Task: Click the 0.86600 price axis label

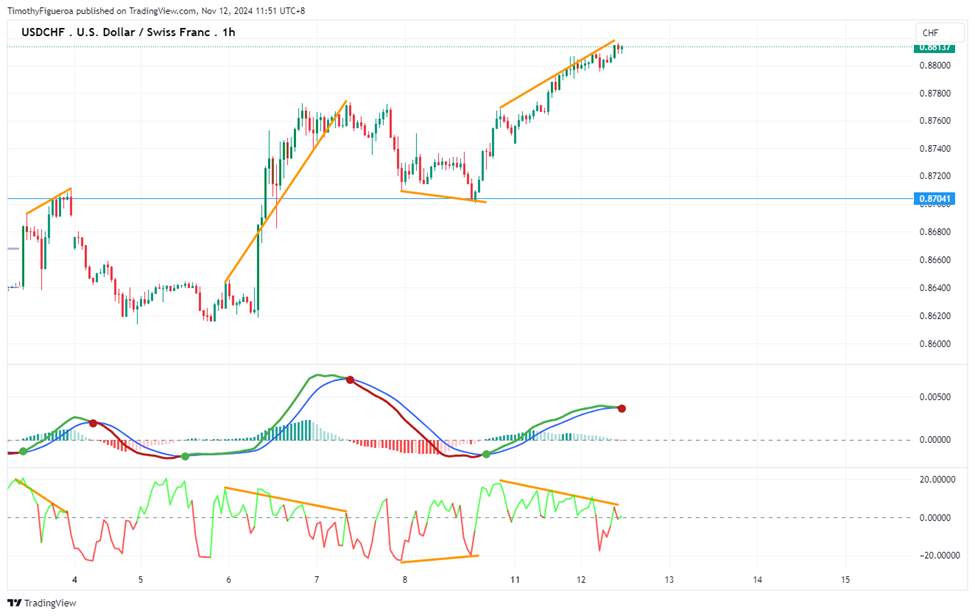Action: [x=935, y=260]
